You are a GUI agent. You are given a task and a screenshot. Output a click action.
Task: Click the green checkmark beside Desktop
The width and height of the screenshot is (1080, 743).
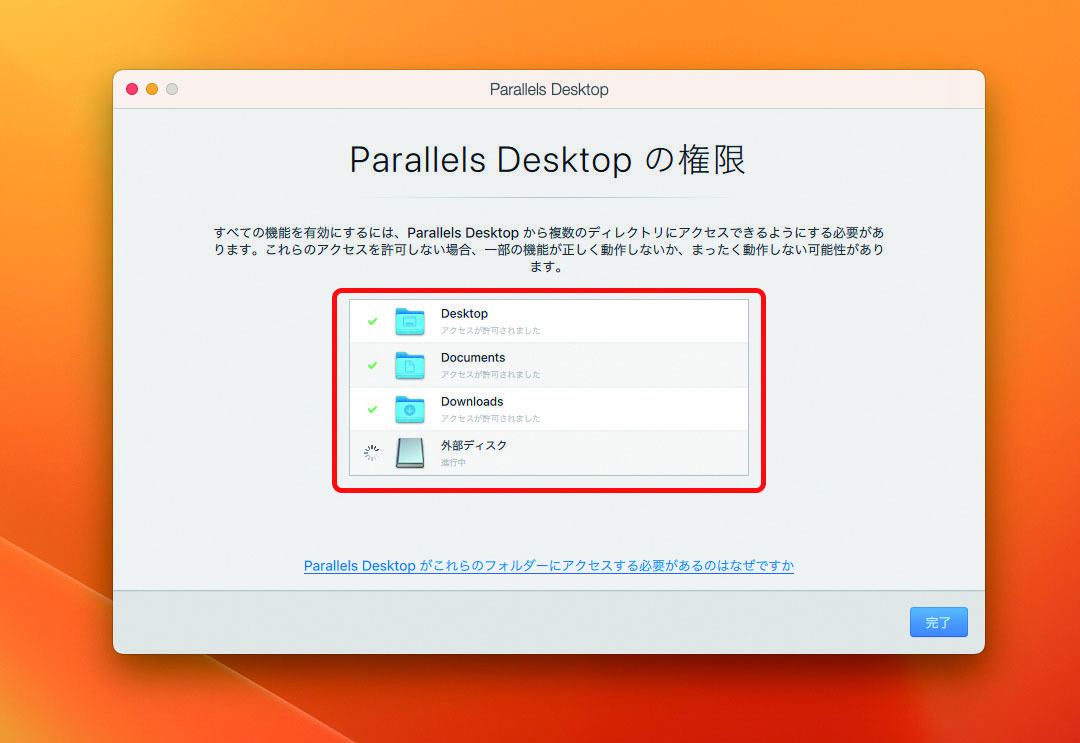(372, 322)
